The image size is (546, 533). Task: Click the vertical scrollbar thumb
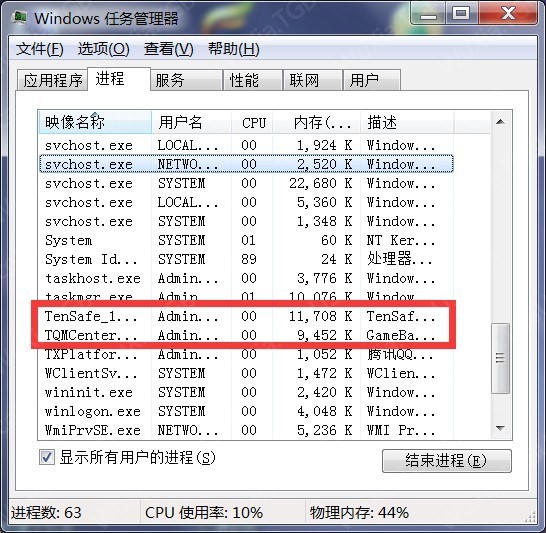[500, 358]
